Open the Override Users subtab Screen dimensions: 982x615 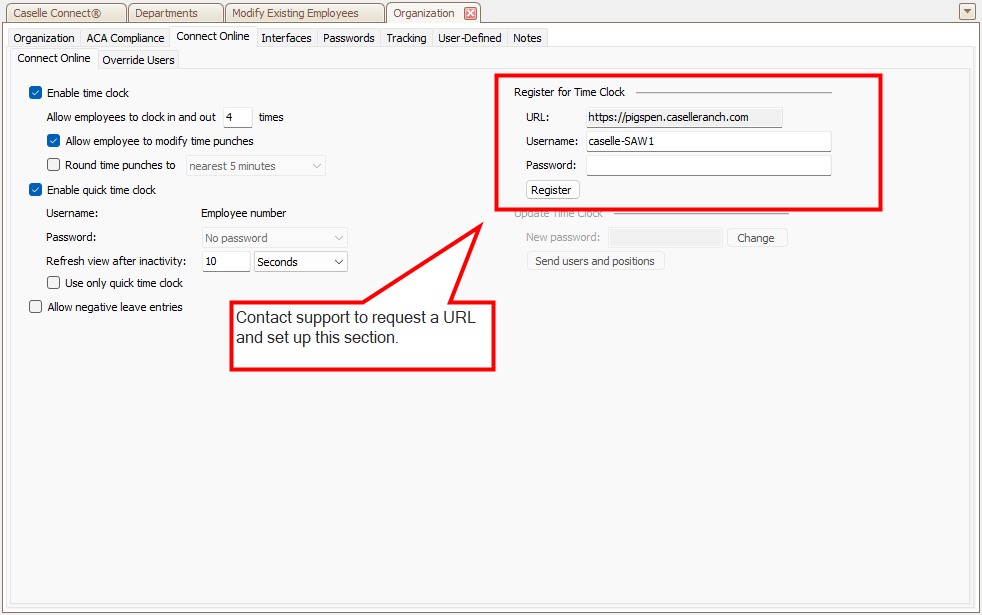tap(138, 60)
